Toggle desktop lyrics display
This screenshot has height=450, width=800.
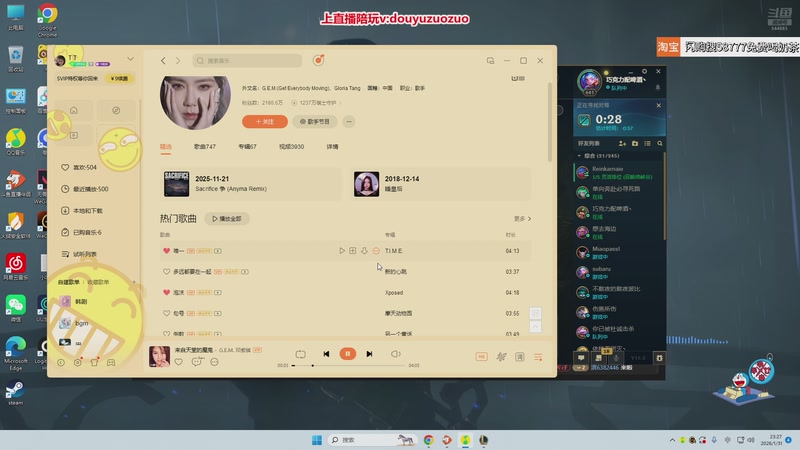(519, 357)
